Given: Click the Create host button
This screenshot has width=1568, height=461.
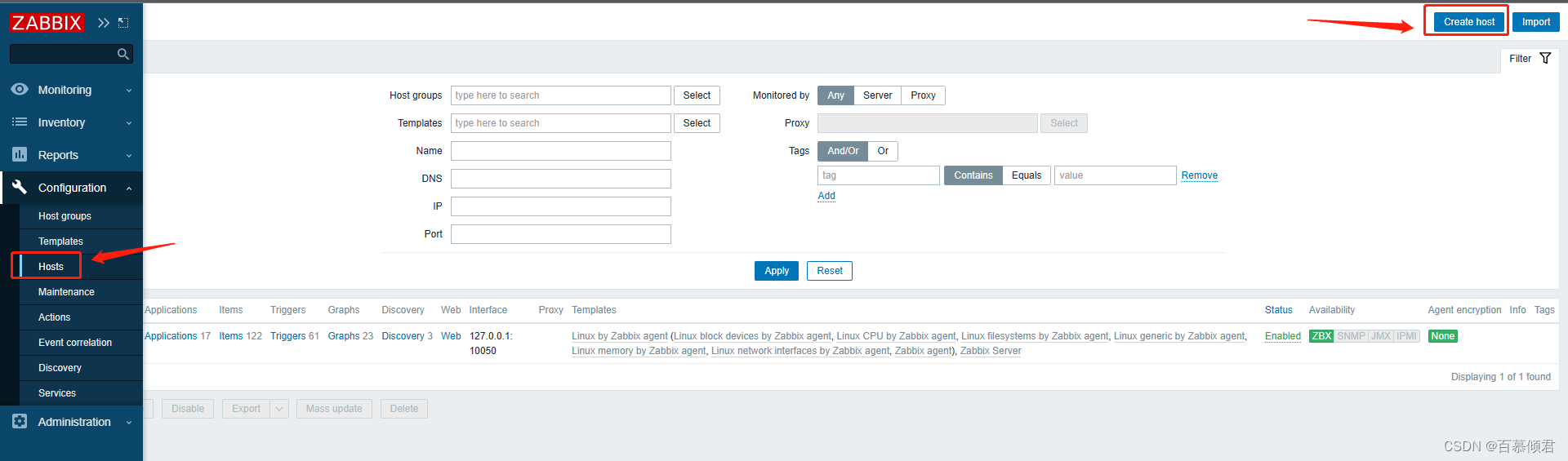Looking at the screenshot, I should point(1469,22).
